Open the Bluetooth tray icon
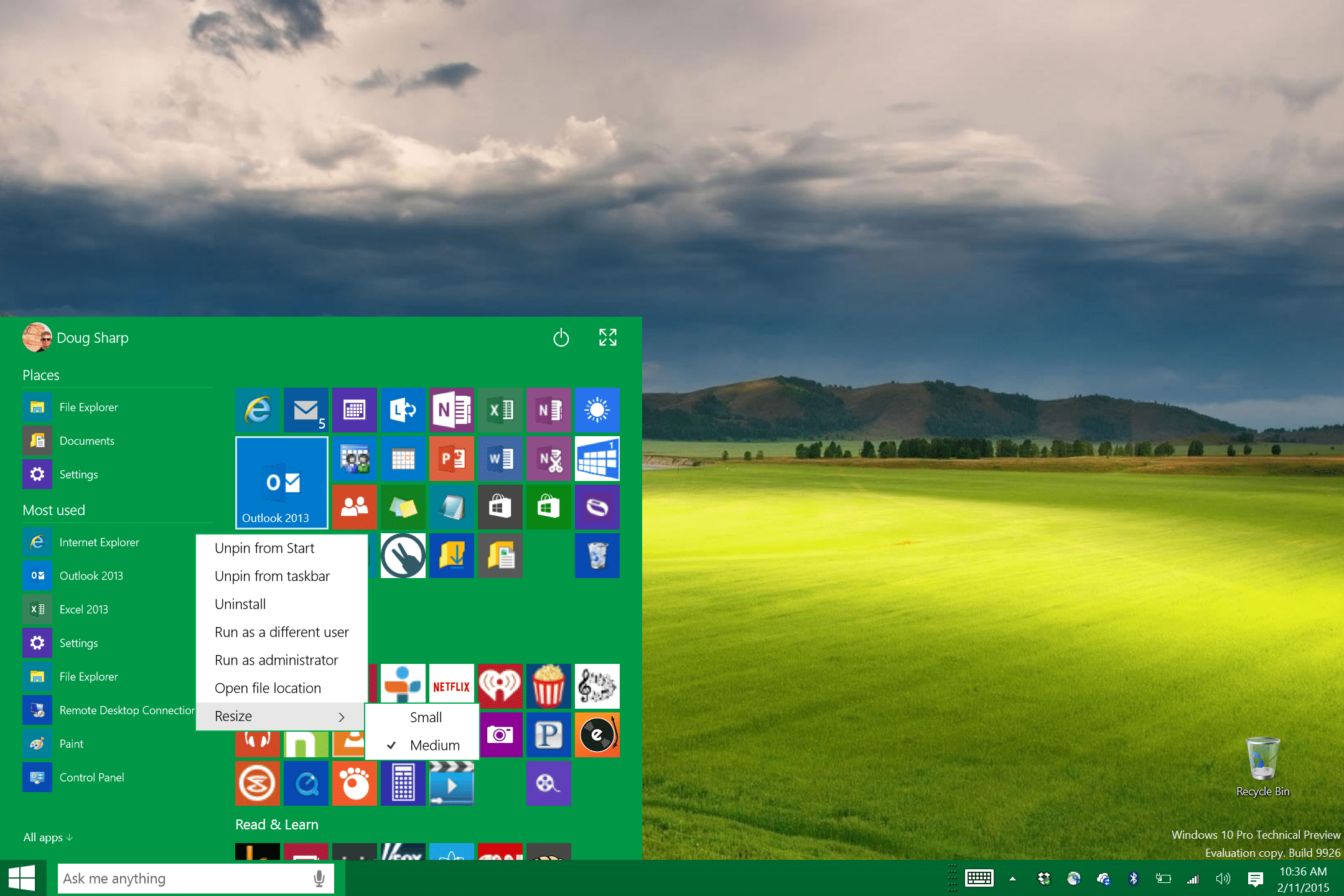1344x896 pixels. [1134, 879]
